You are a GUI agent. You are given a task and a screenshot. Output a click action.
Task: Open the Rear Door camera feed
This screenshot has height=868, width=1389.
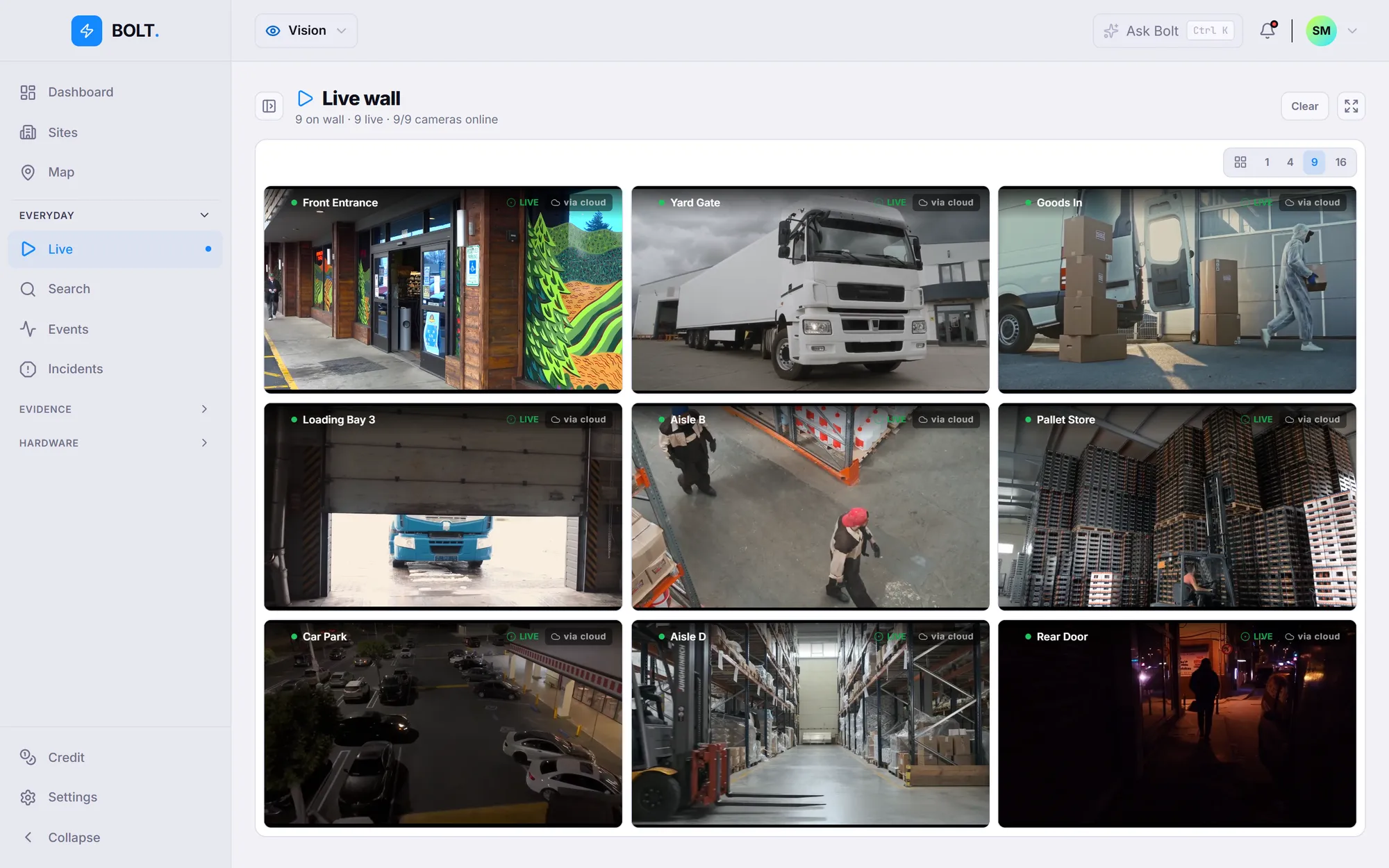tap(1177, 724)
